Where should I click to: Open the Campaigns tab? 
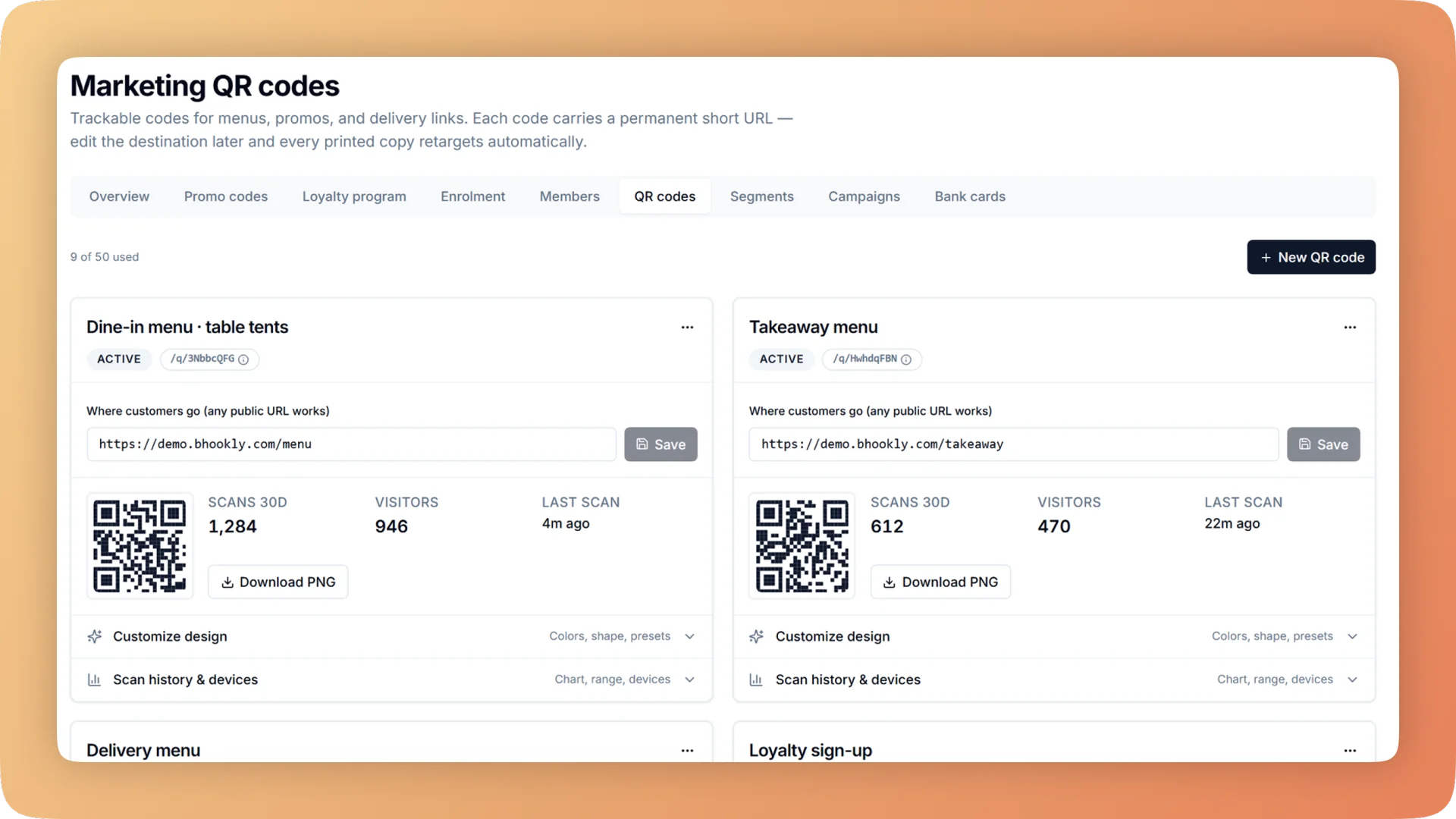click(x=864, y=196)
